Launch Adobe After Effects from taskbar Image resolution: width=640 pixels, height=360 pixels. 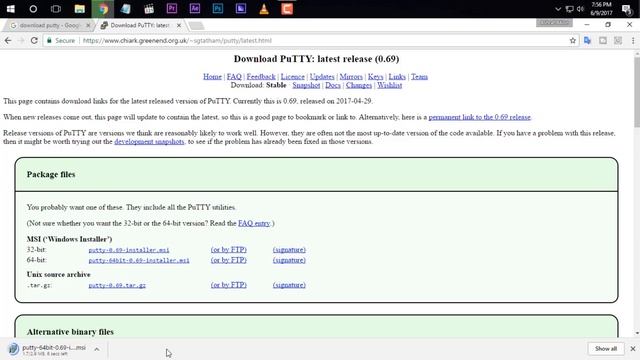pyautogui.click(x=195, y=9)
